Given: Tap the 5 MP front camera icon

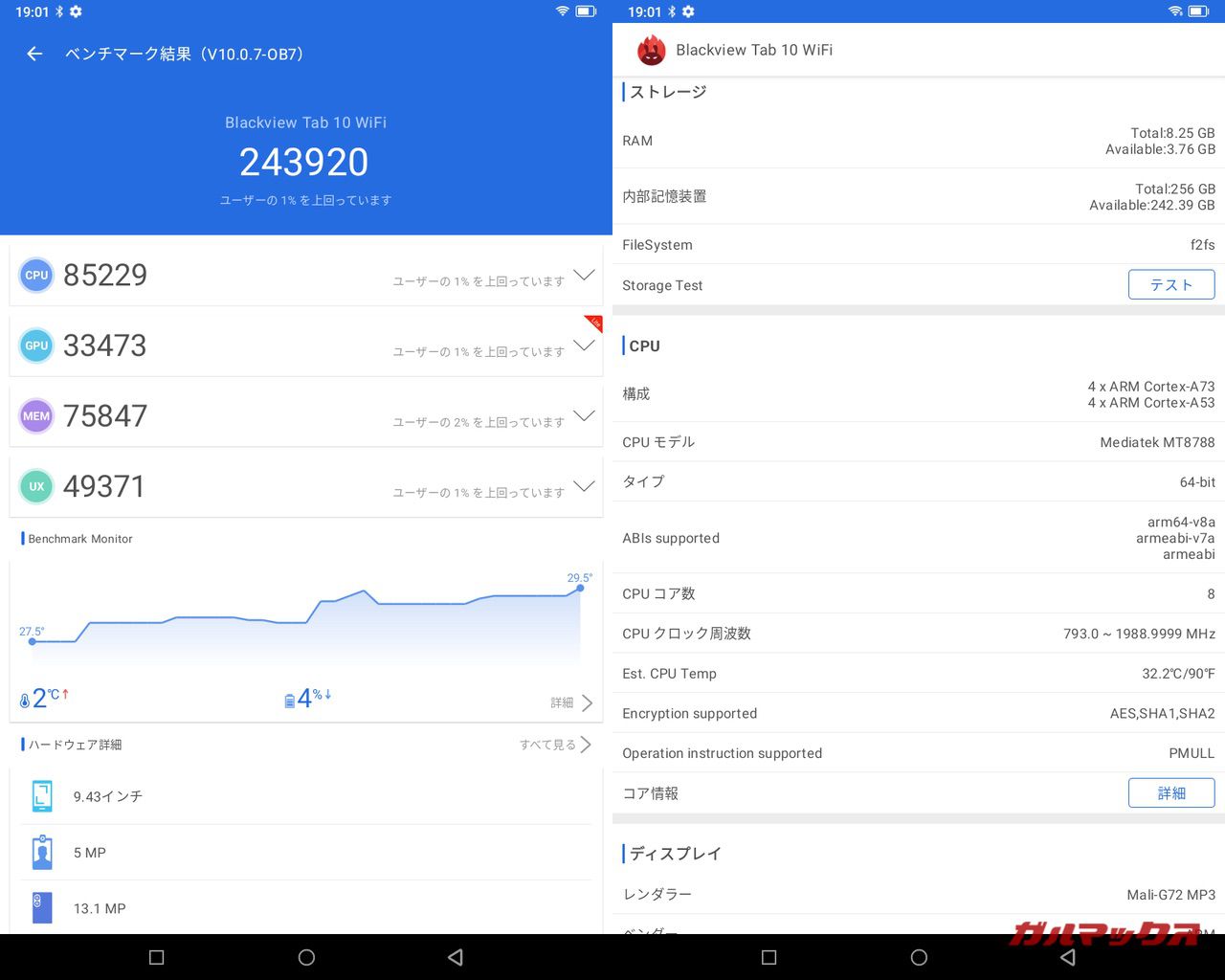Looking at the screenshot, I should (x=42, y=852).
